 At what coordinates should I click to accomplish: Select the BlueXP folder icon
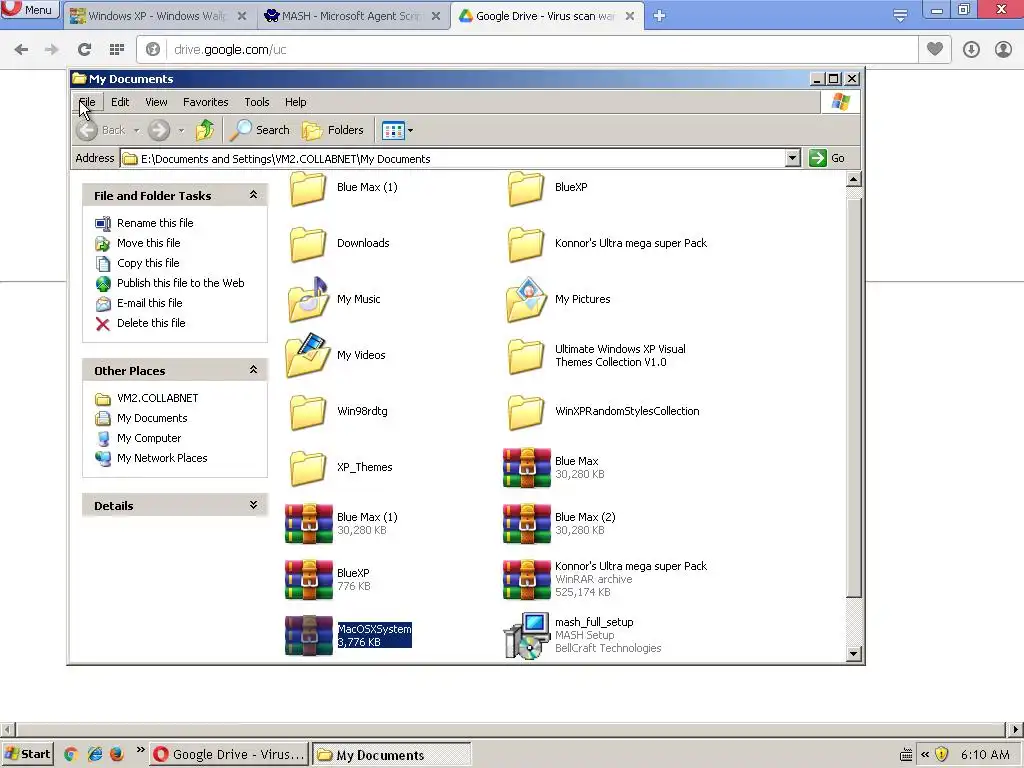pyautogui.click(x=526, y=188)
